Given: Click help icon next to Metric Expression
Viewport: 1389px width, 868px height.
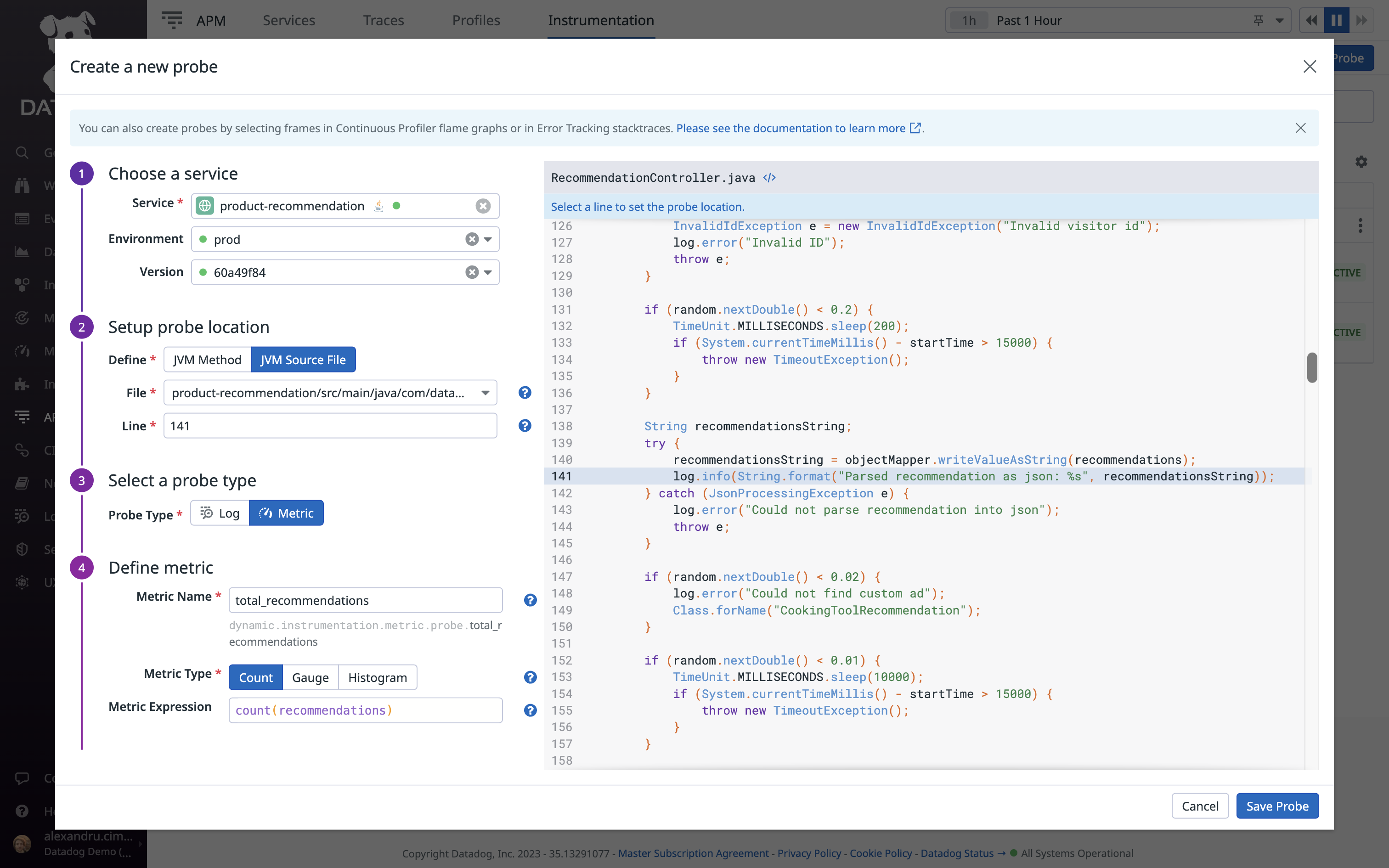Looking at the screenshot, I should click(x=530, y=710).
